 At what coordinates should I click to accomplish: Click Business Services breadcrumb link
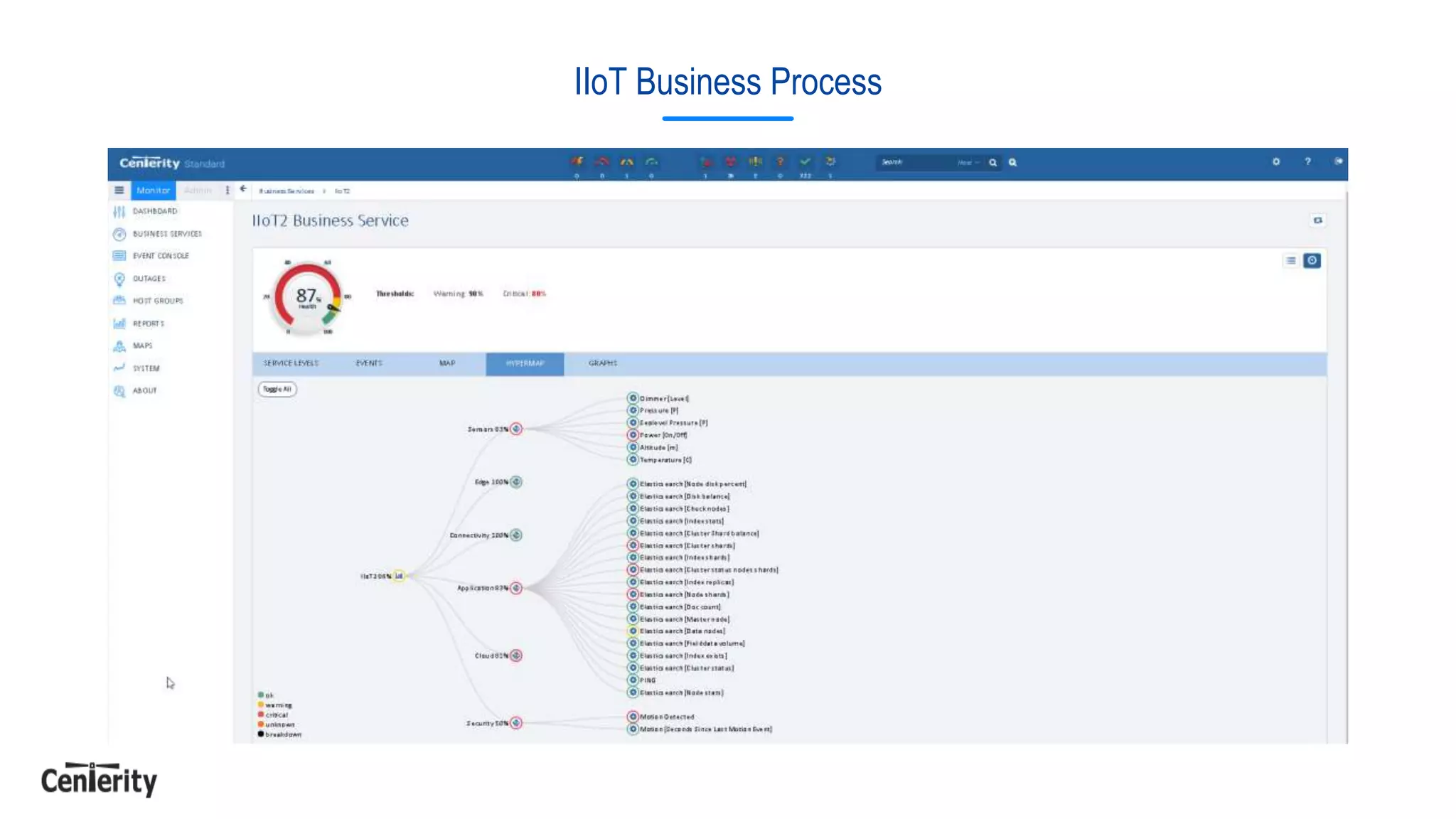pyautogui.click(x=286, y=191)
